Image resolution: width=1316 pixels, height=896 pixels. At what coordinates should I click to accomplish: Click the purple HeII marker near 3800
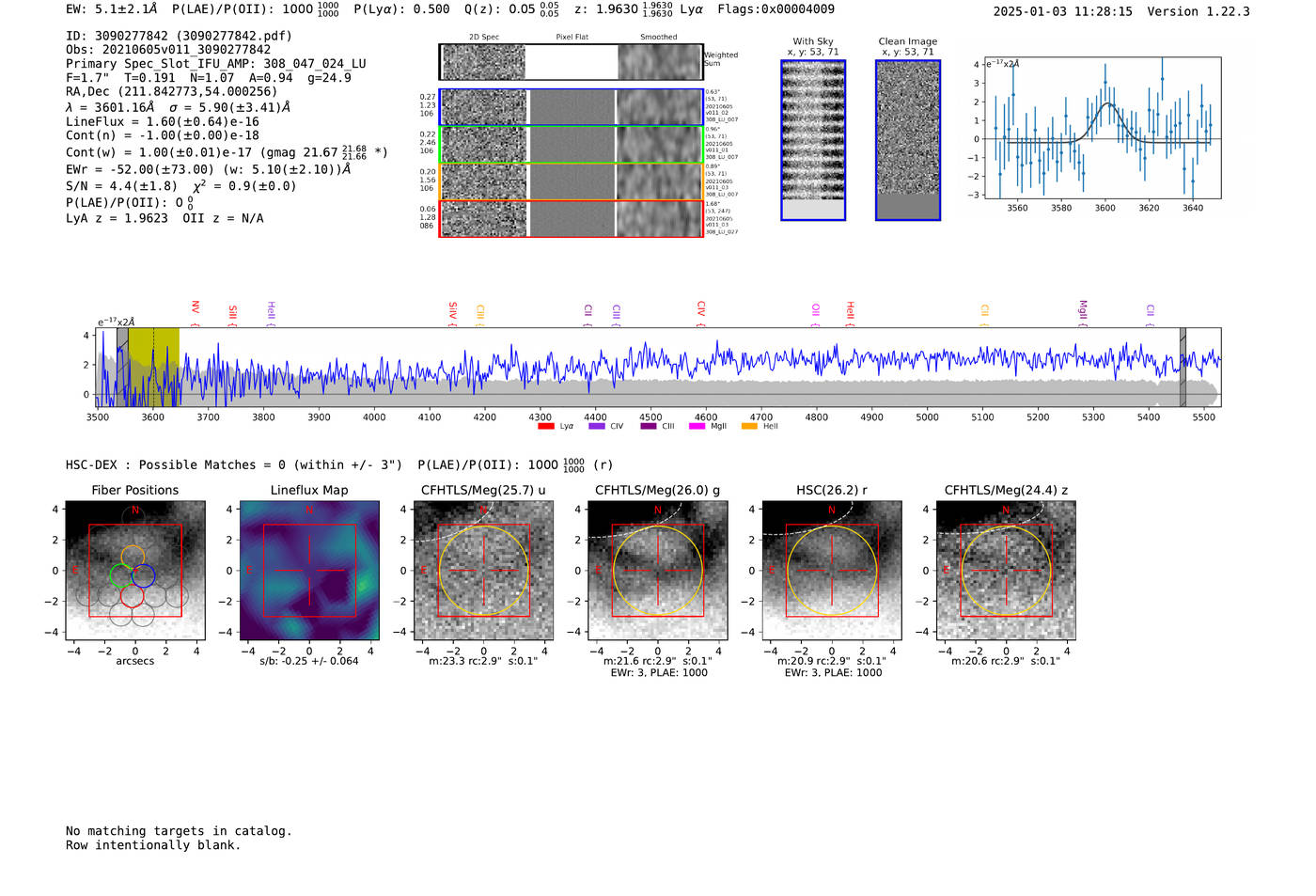(271, 313)
